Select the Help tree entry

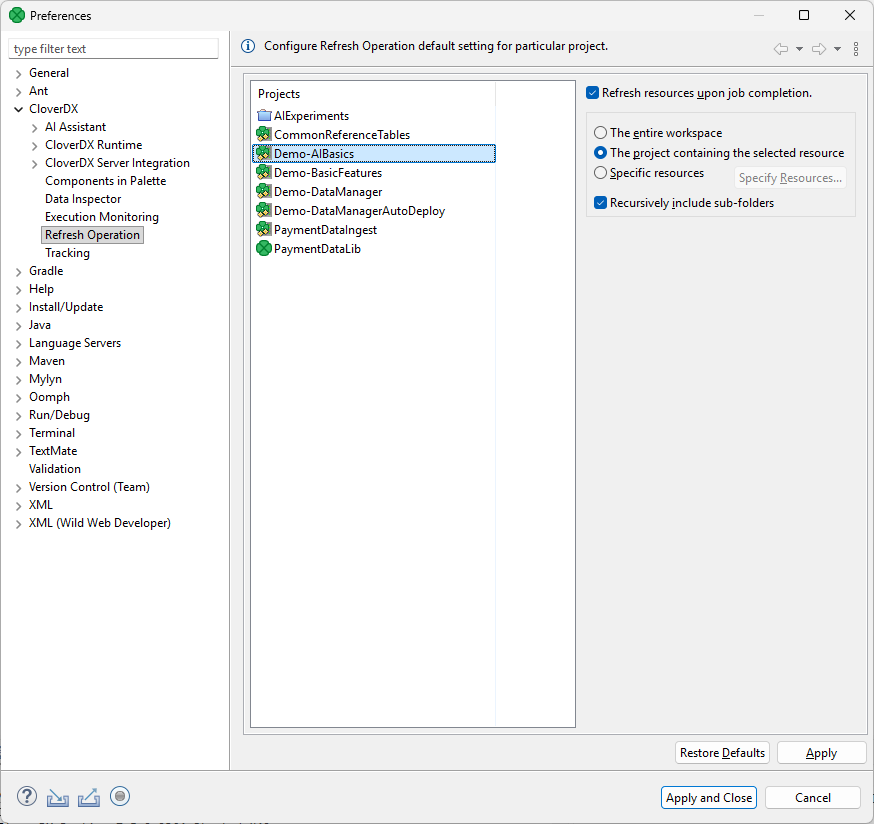pos(41,289)
